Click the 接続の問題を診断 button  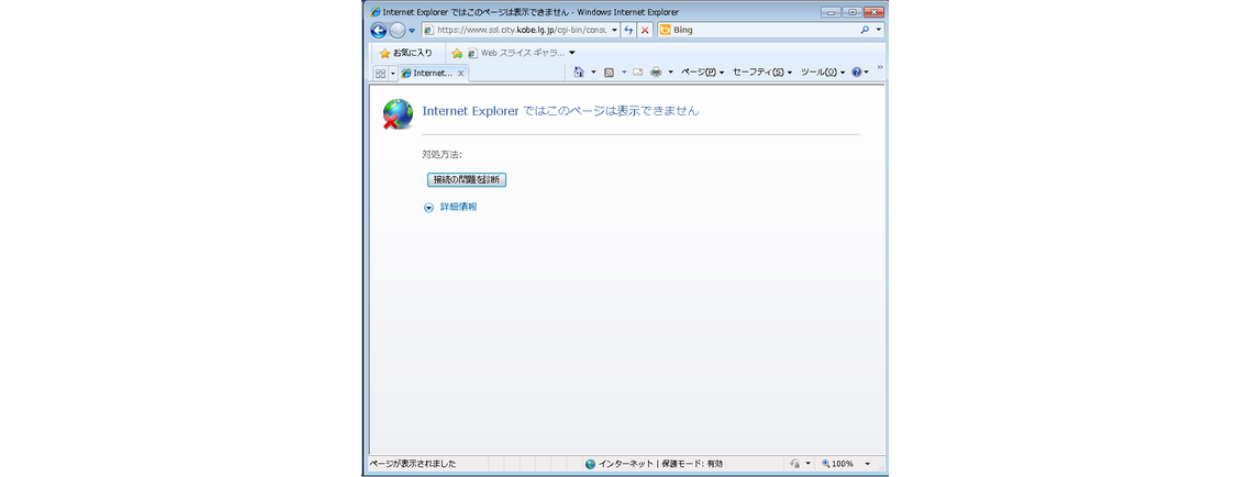pos(467,180)
